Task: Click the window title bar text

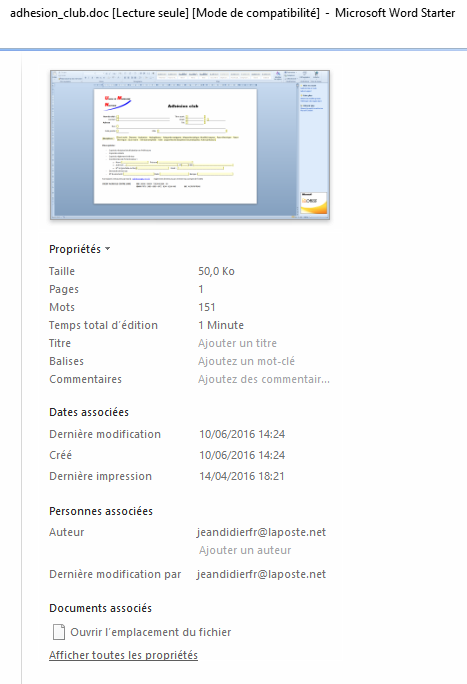Action: click(232, 13)
